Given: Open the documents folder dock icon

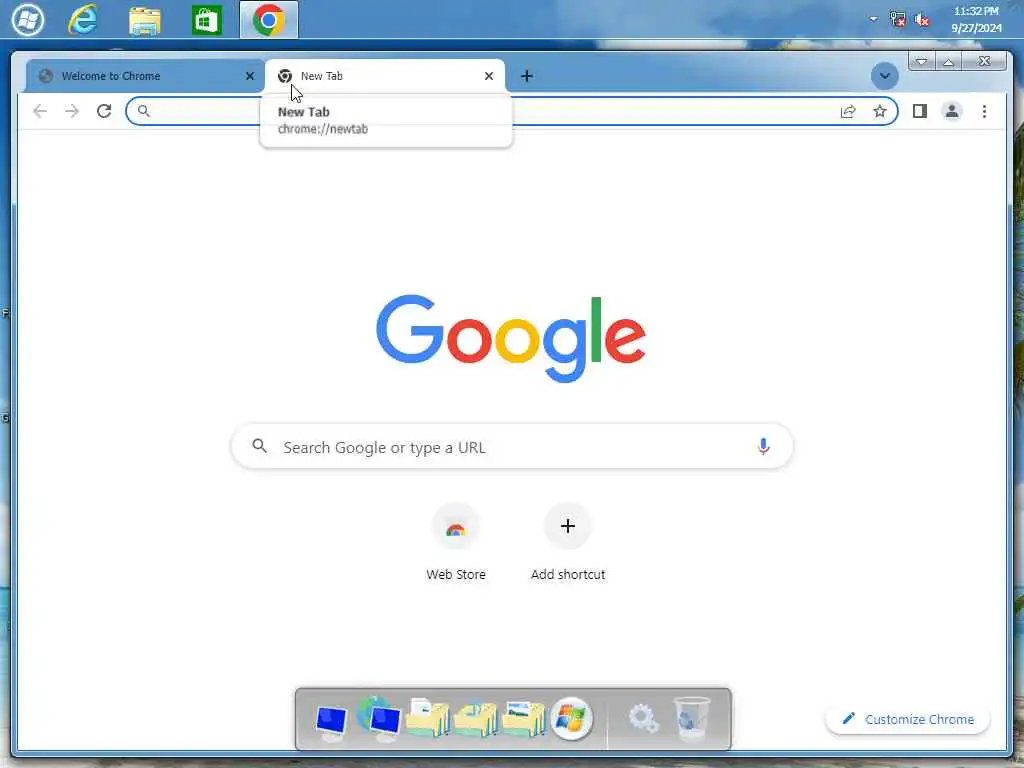Looking at the screenshot, I should (427, 718).
